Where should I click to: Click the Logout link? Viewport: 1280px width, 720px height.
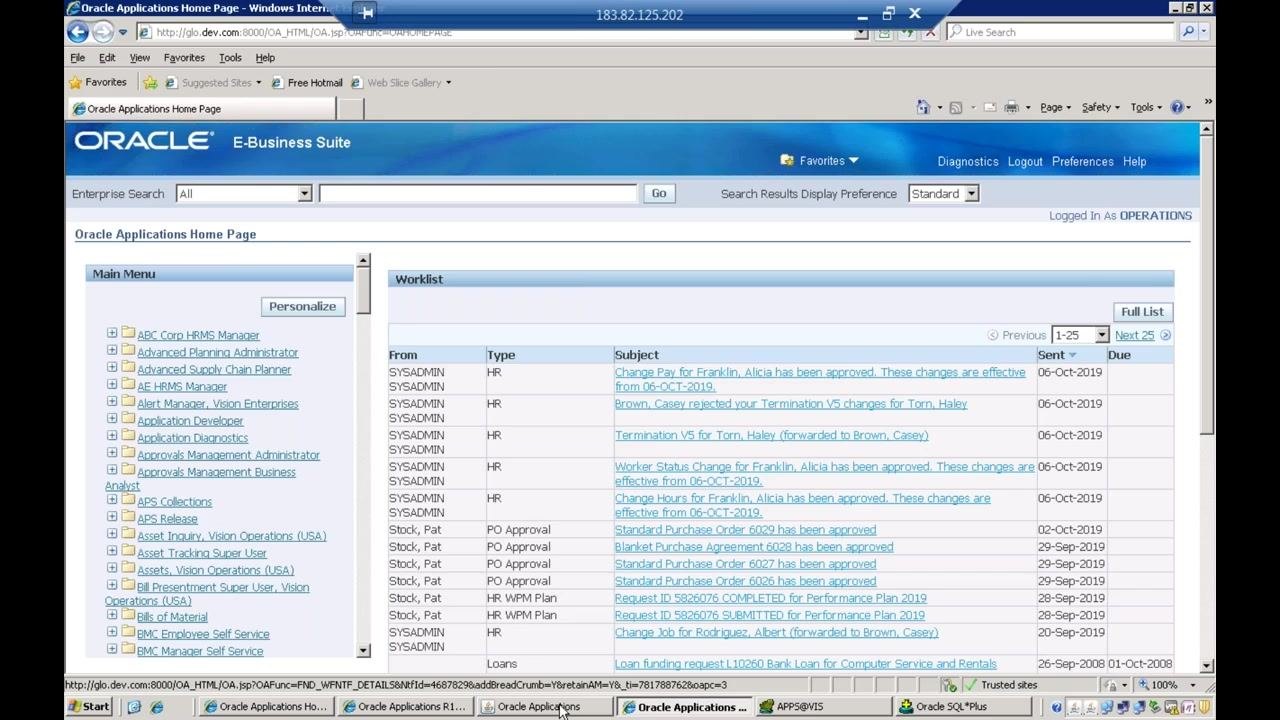[x=1025, y=162]
